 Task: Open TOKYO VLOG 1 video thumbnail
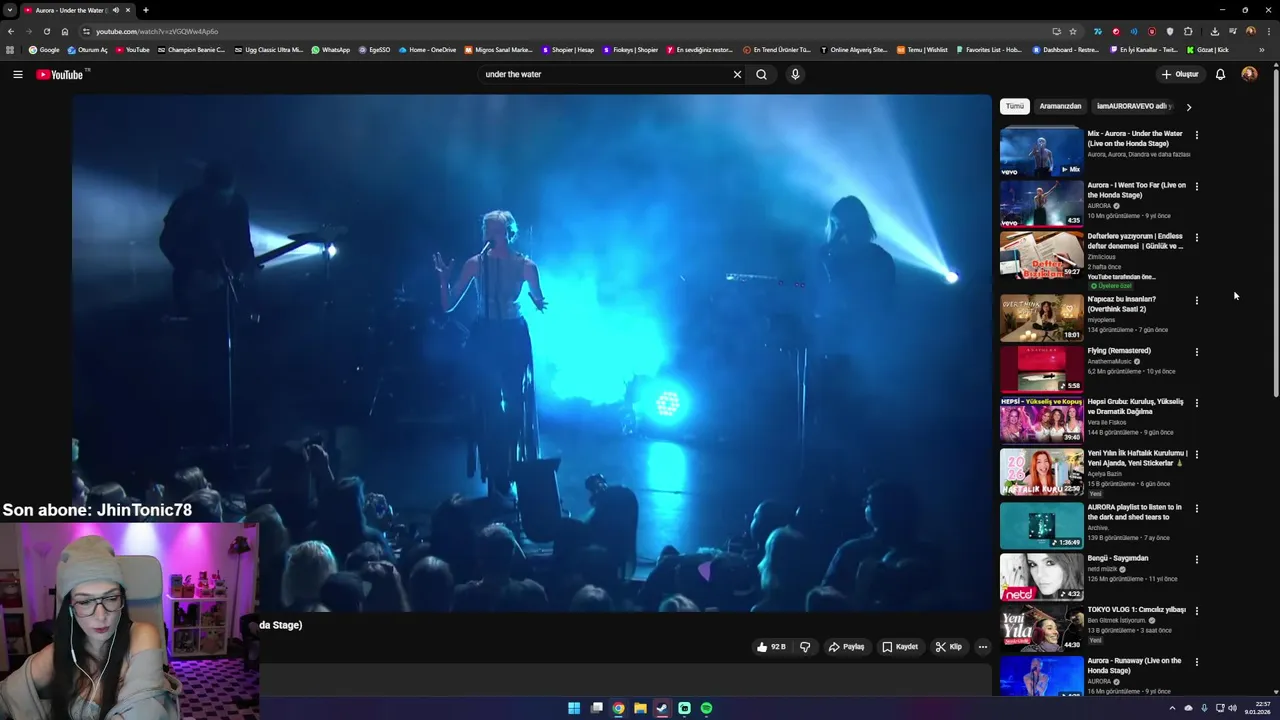click(x=1041, y=628)
